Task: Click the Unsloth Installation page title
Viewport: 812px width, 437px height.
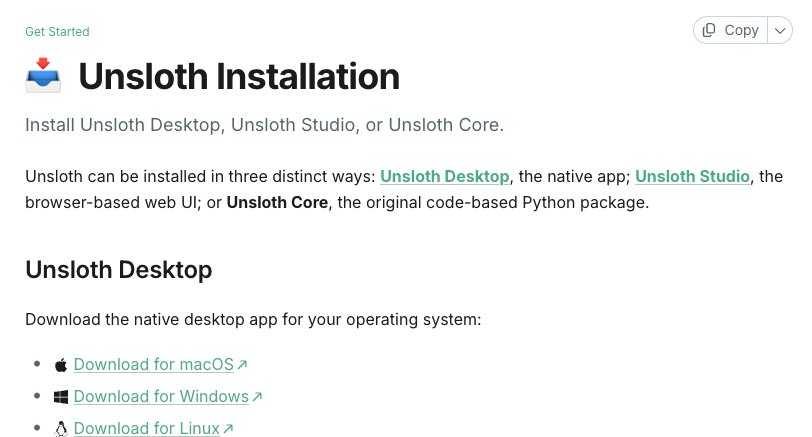Action: click(239, 77)
